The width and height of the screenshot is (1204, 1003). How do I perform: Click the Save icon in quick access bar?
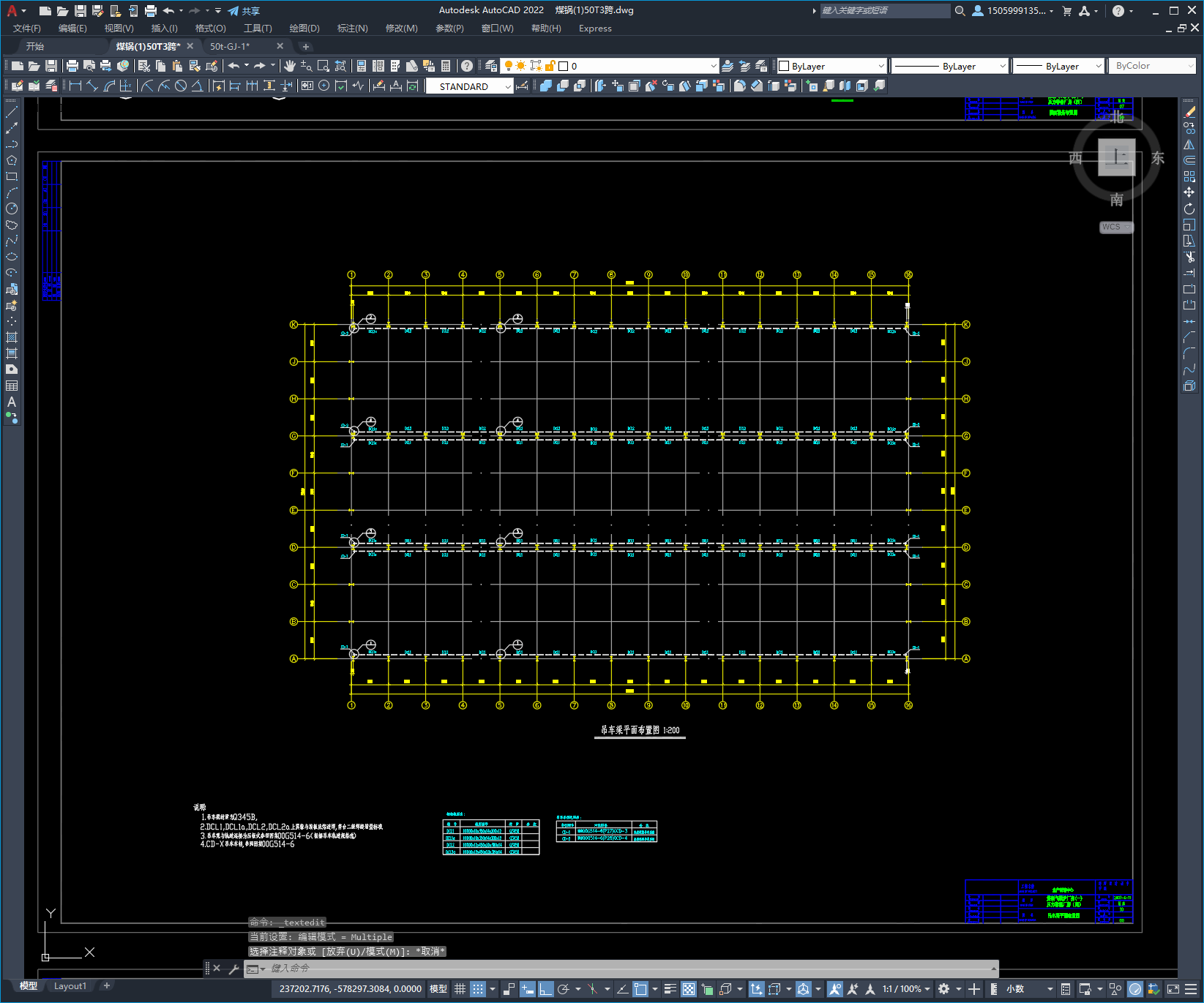[81, 11]
